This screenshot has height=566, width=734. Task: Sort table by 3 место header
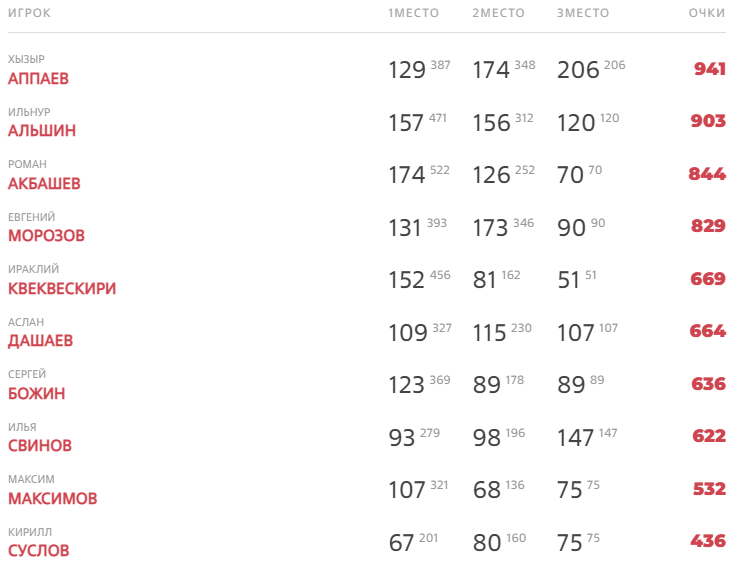pos(582,13)
